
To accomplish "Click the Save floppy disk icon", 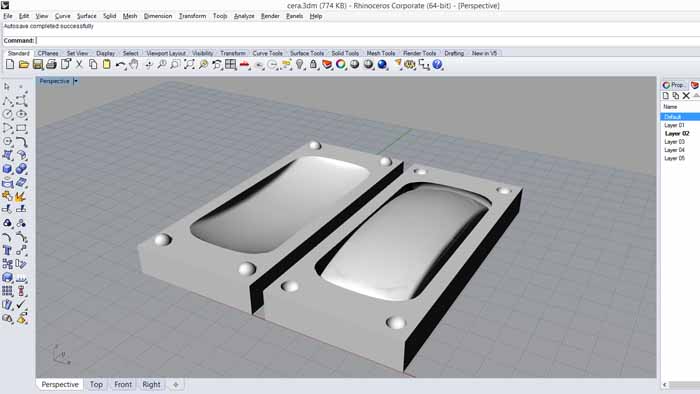I will [38, 65].
